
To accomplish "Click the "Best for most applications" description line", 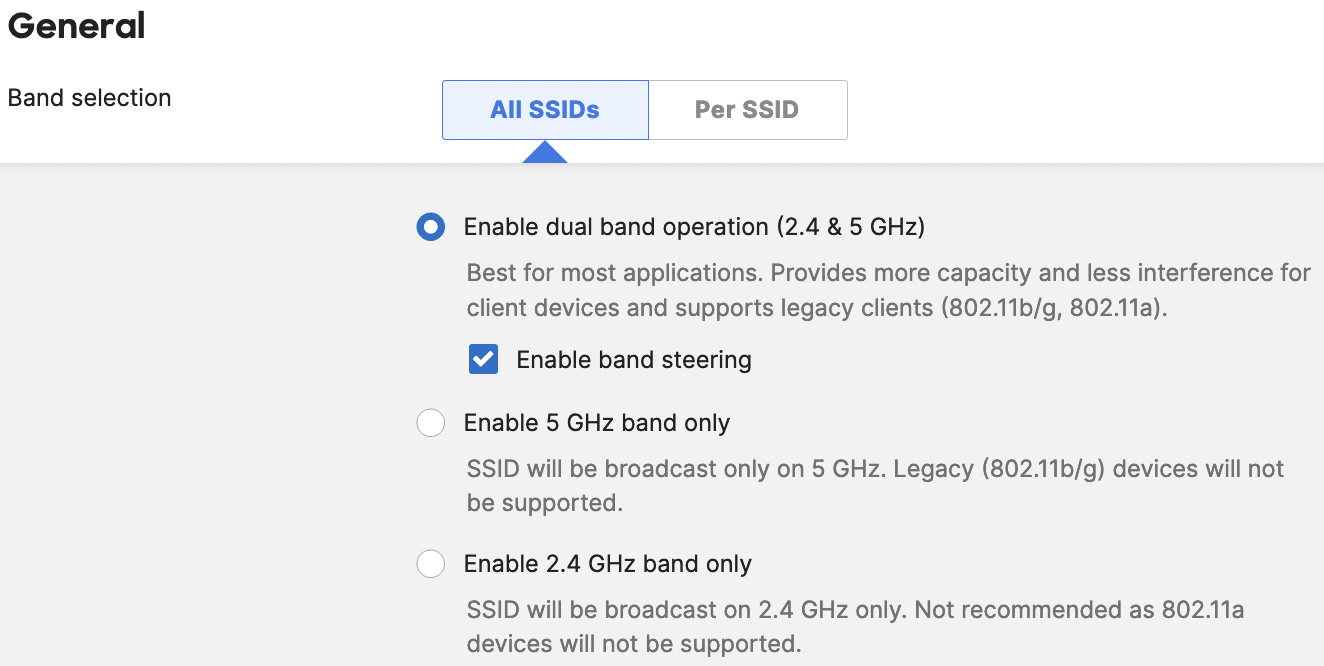I will 888,273.
